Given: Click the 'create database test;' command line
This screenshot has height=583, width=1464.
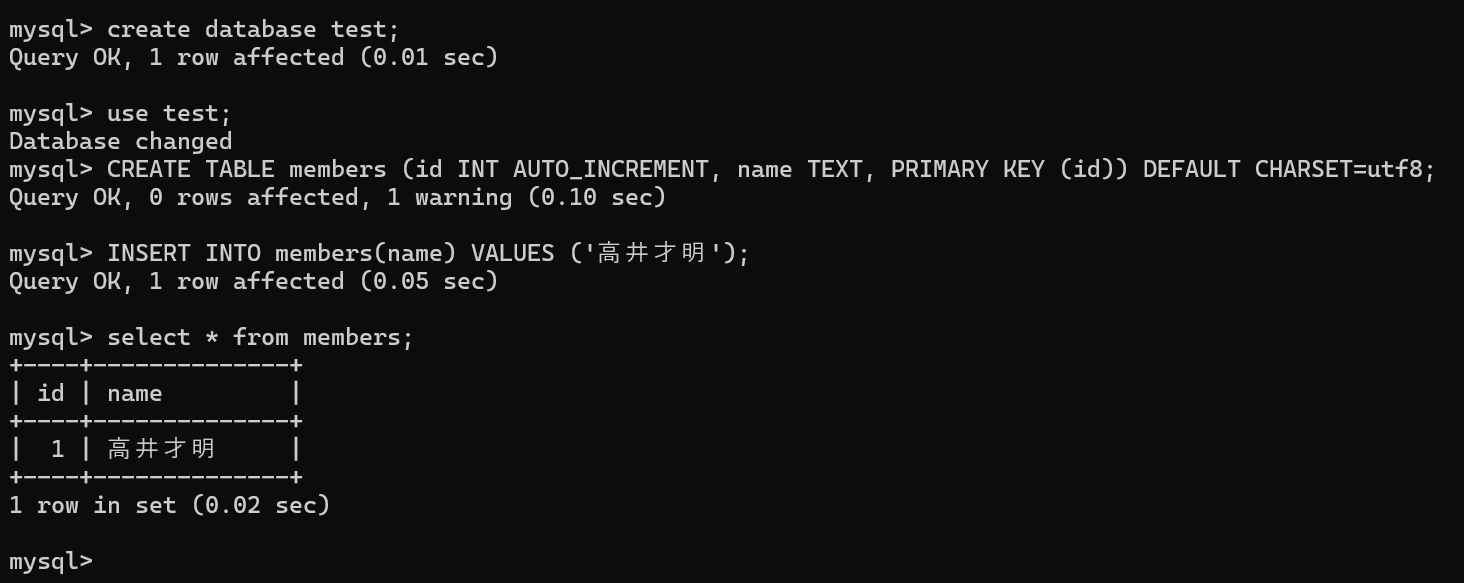Looking at the screenshot, I should pyautogui.click(x=253, y=29).
